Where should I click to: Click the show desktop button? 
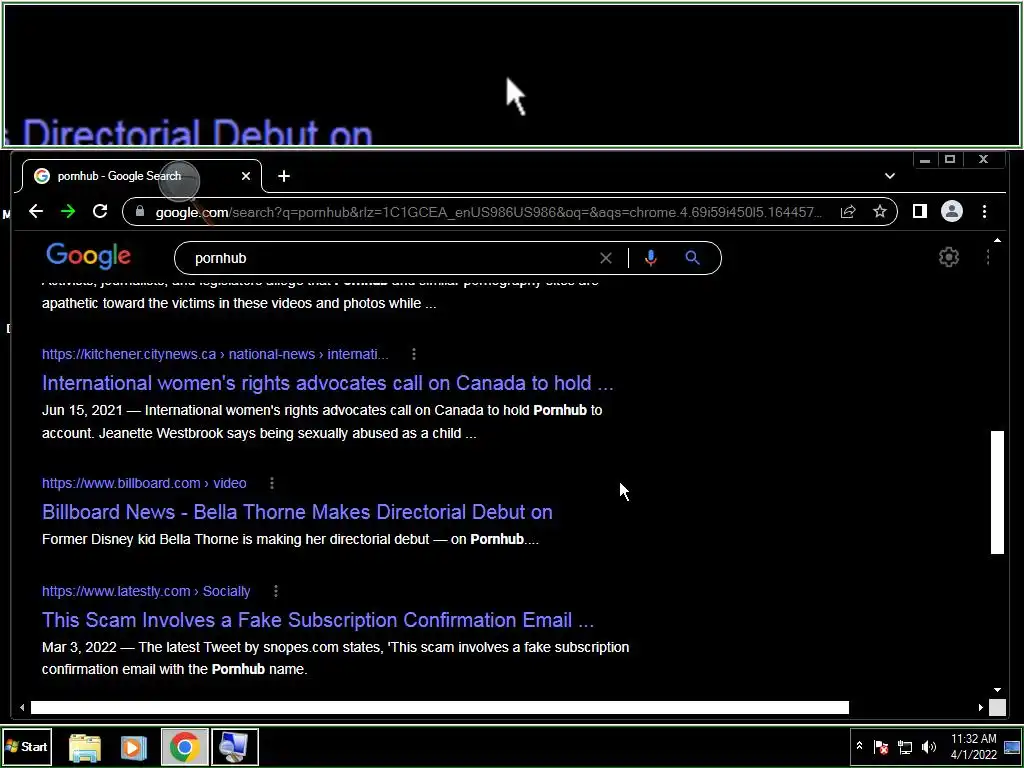1012,746
